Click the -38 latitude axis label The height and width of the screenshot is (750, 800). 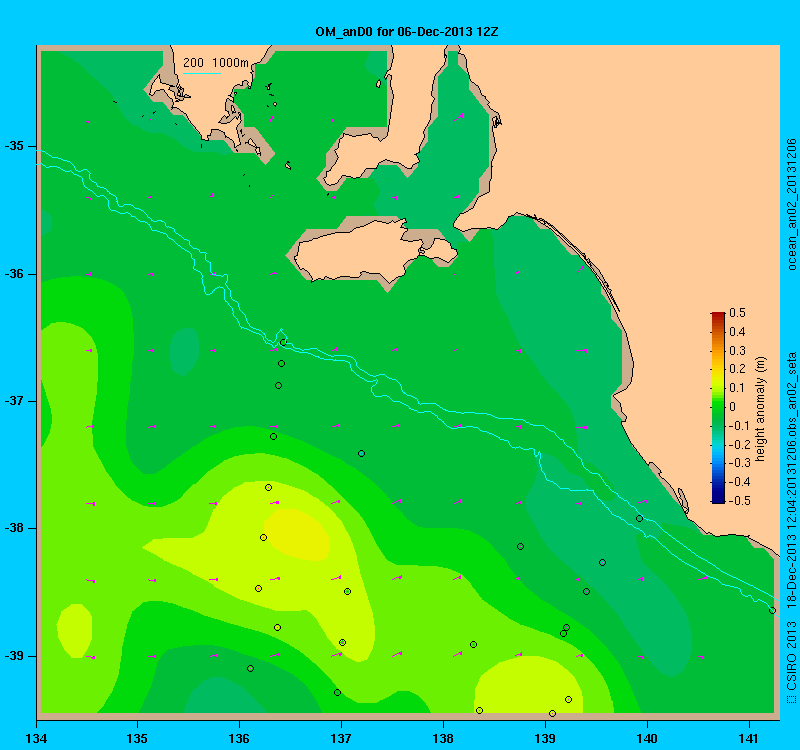14,529
